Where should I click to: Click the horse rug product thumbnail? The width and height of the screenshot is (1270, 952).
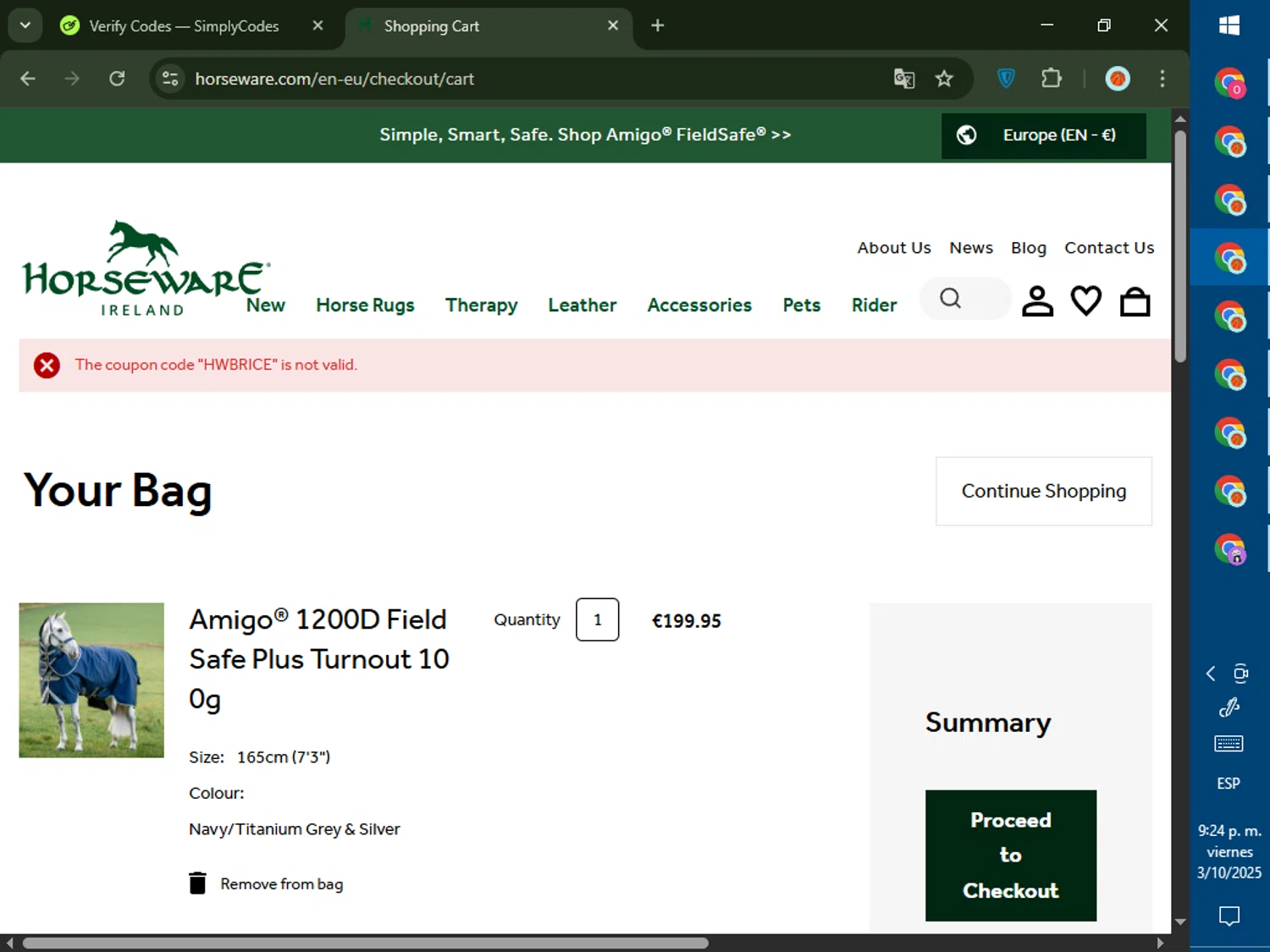[91, 680]
